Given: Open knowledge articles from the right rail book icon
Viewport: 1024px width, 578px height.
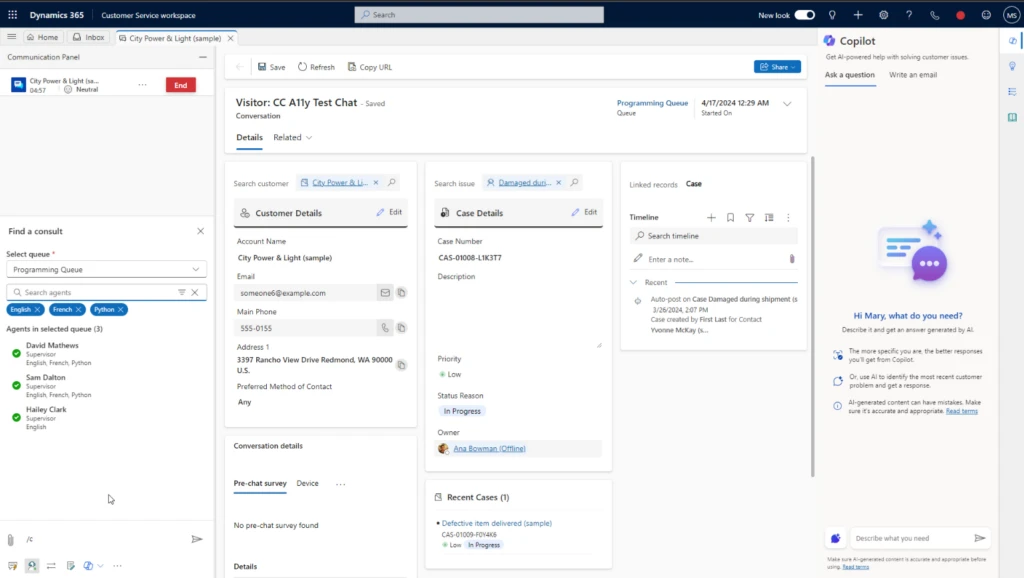Looking at the screenshot, I should (x=1012, y=113).
